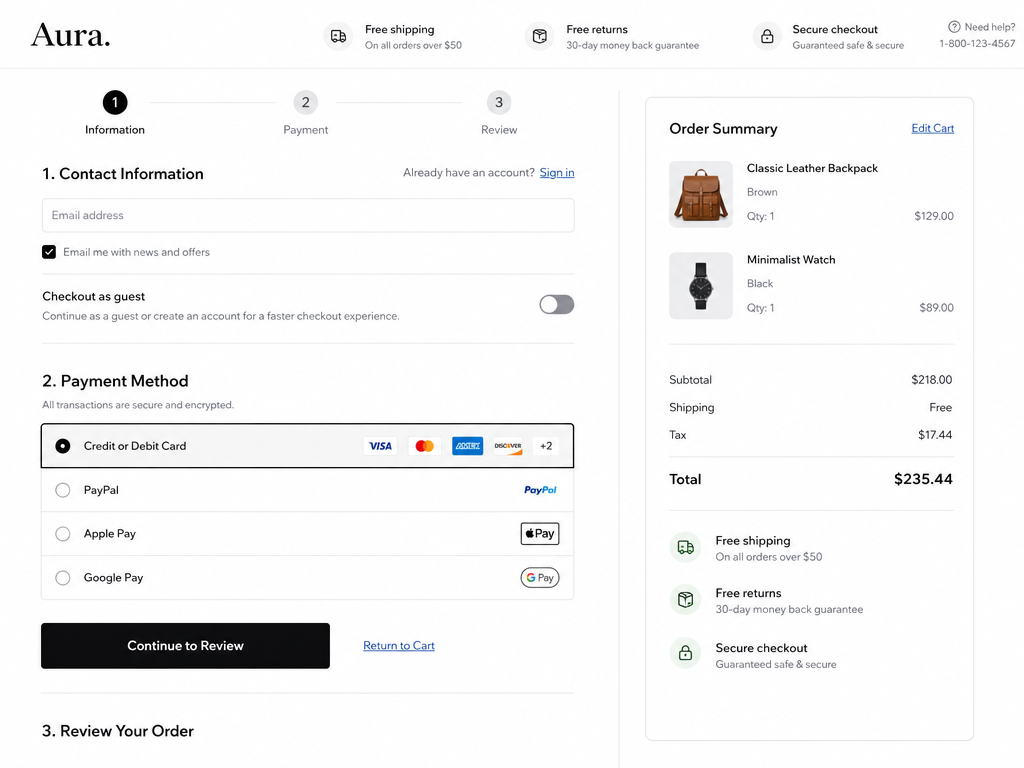Viewport: 1024px width, 768px height.
Task: Click the 1. Contact Information heading
Action: (x=123, y=174)
